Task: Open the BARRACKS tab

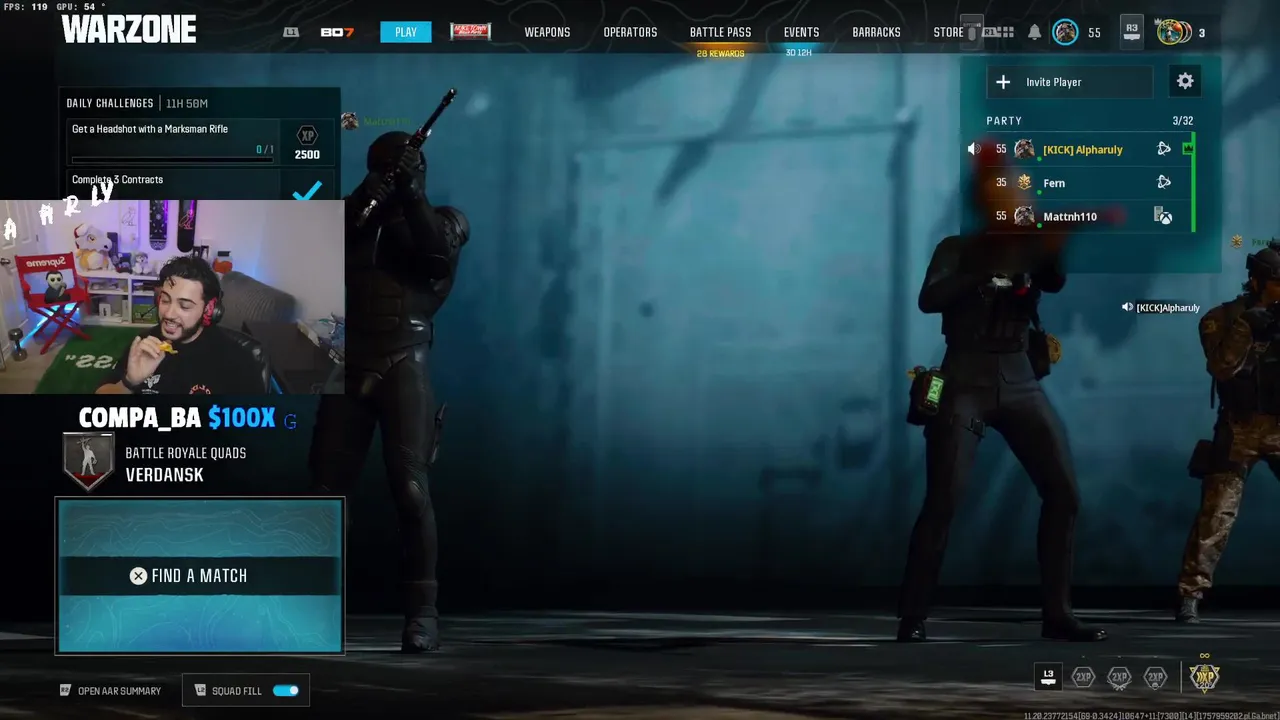Action: point(876,32)
